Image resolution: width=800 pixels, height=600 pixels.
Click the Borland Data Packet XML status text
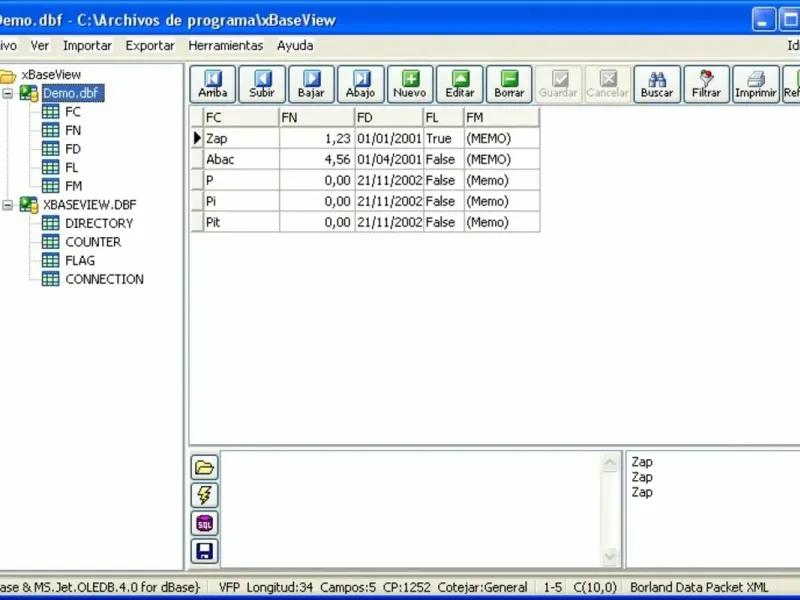(x=698, y=587)
